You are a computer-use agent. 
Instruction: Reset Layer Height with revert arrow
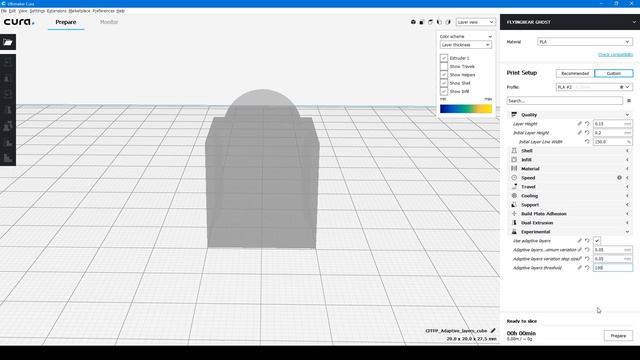587,124
